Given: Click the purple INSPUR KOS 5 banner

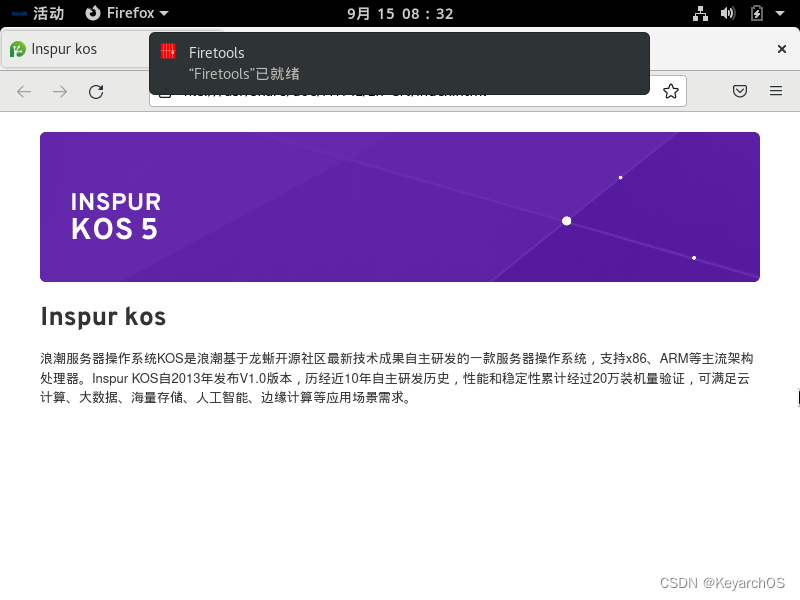Looking at the screenshot, I should [x=400, y=206].
